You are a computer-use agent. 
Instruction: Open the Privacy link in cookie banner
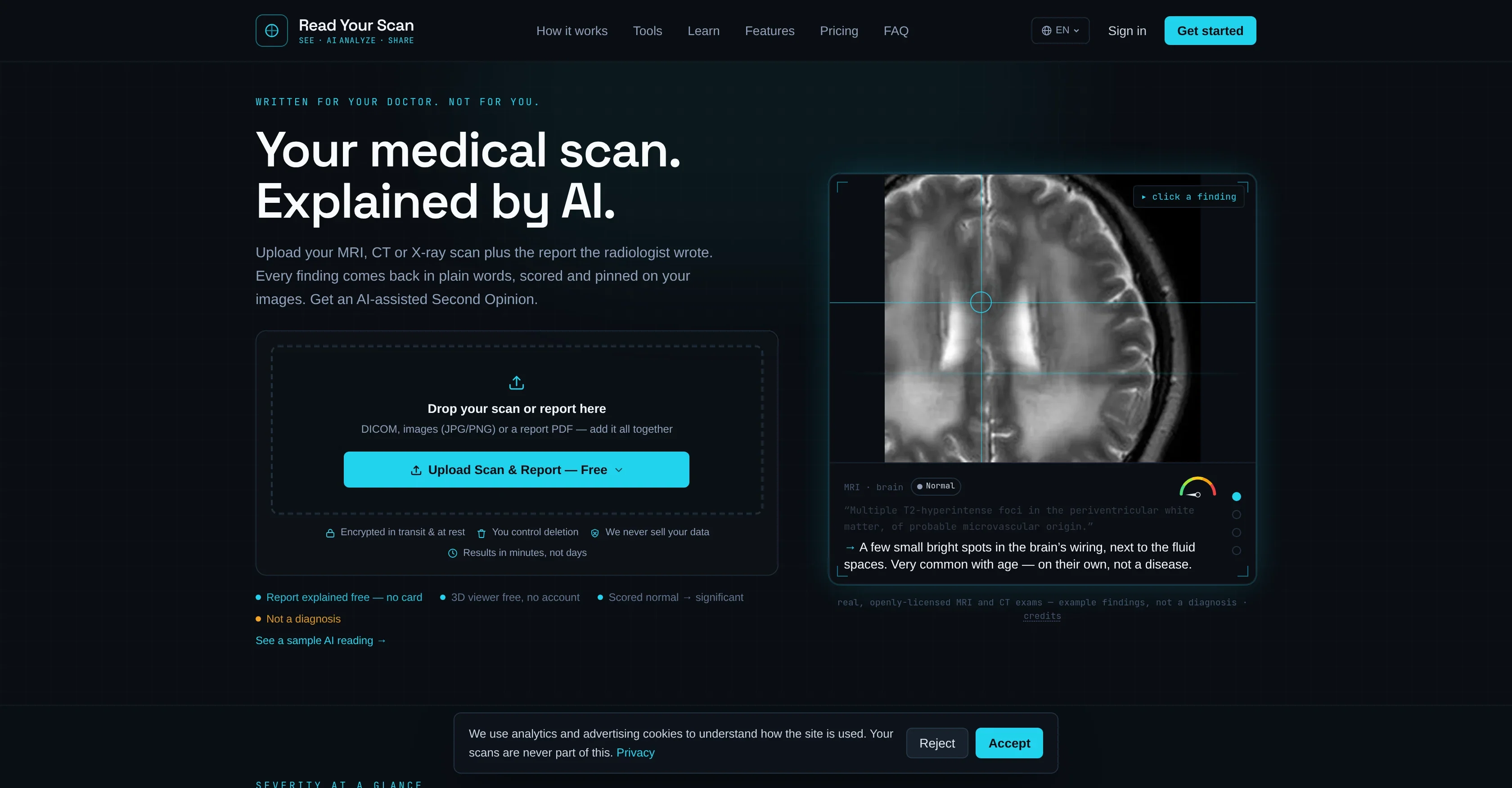635,752
